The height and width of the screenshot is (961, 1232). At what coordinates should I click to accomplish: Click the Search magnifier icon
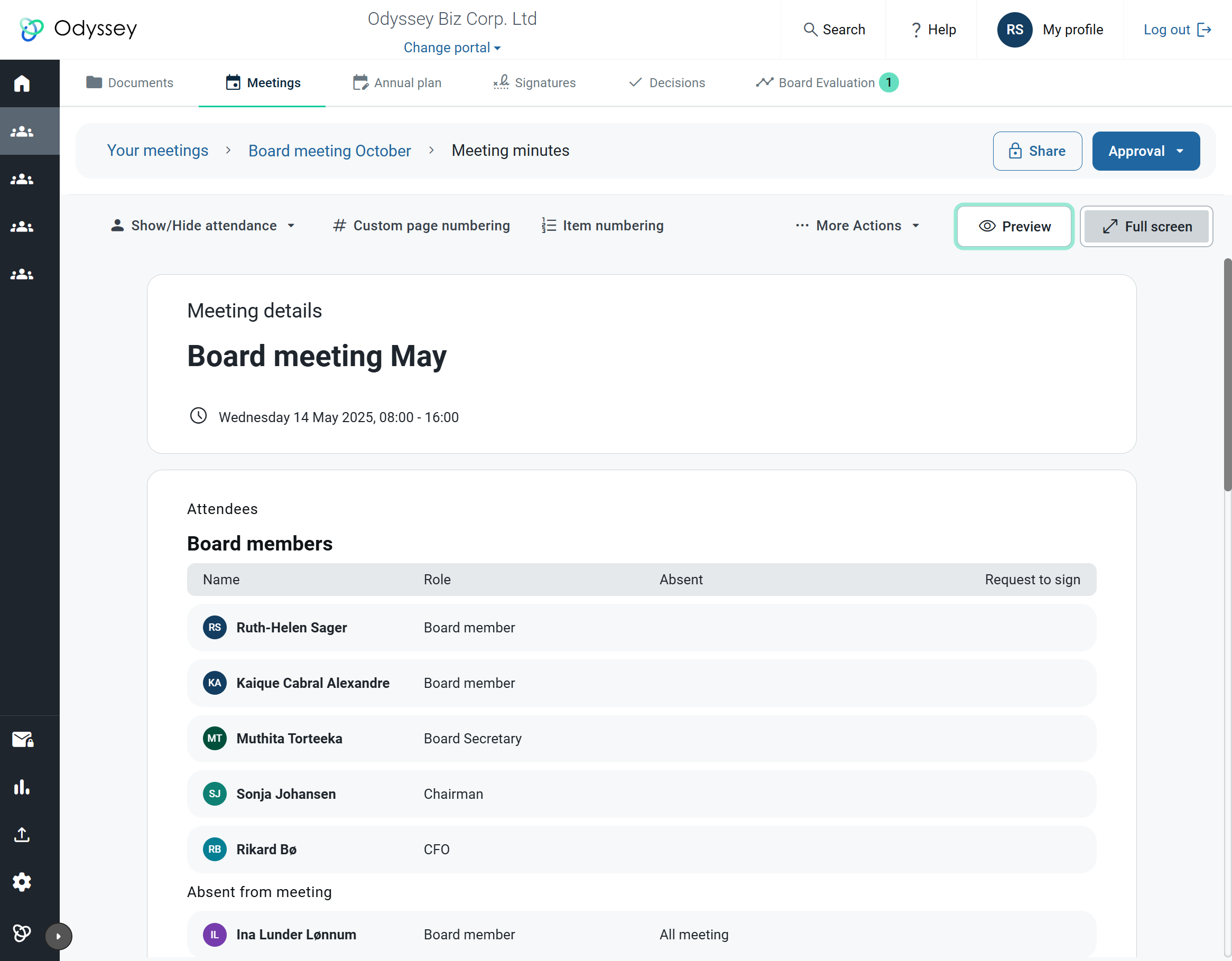(810, 30)
